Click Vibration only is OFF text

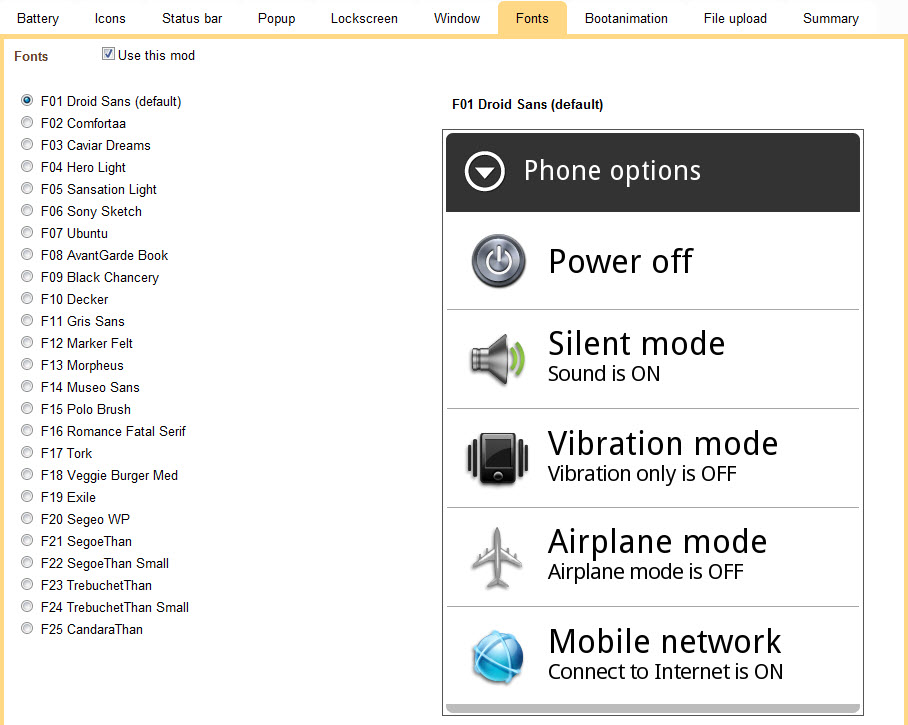(x=642, y=474)
